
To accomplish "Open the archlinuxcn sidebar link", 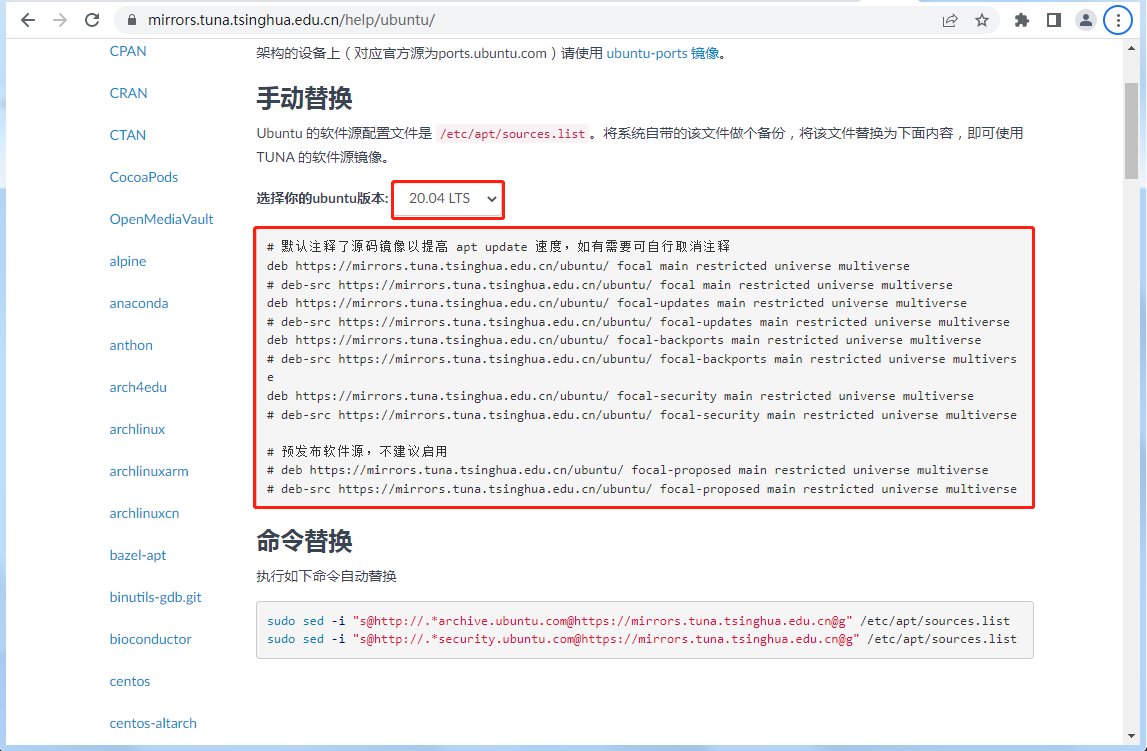I will click(x=144, y=513).
